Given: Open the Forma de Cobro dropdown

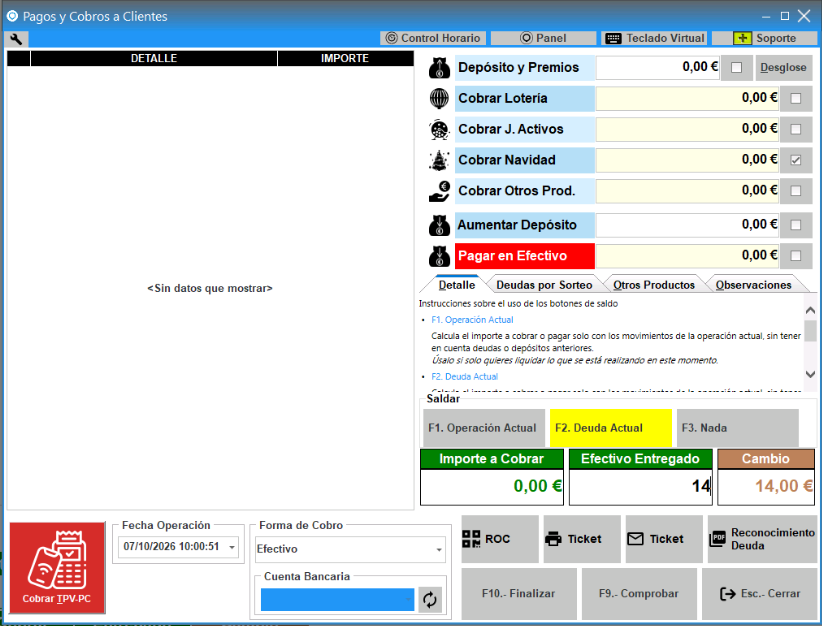Looking at the screenshot, I should point(439,549).
